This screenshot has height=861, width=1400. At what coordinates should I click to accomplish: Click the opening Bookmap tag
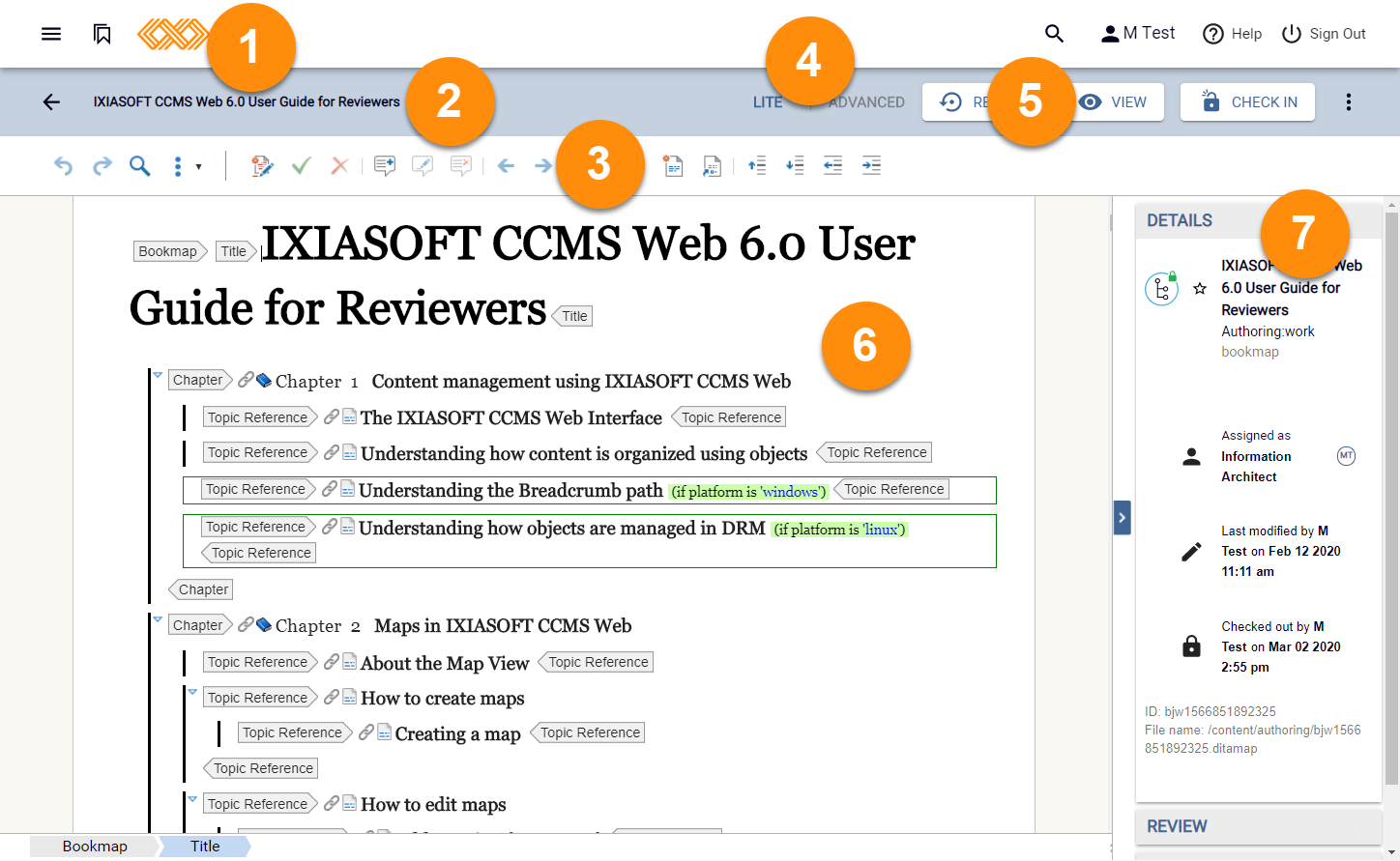170,251
